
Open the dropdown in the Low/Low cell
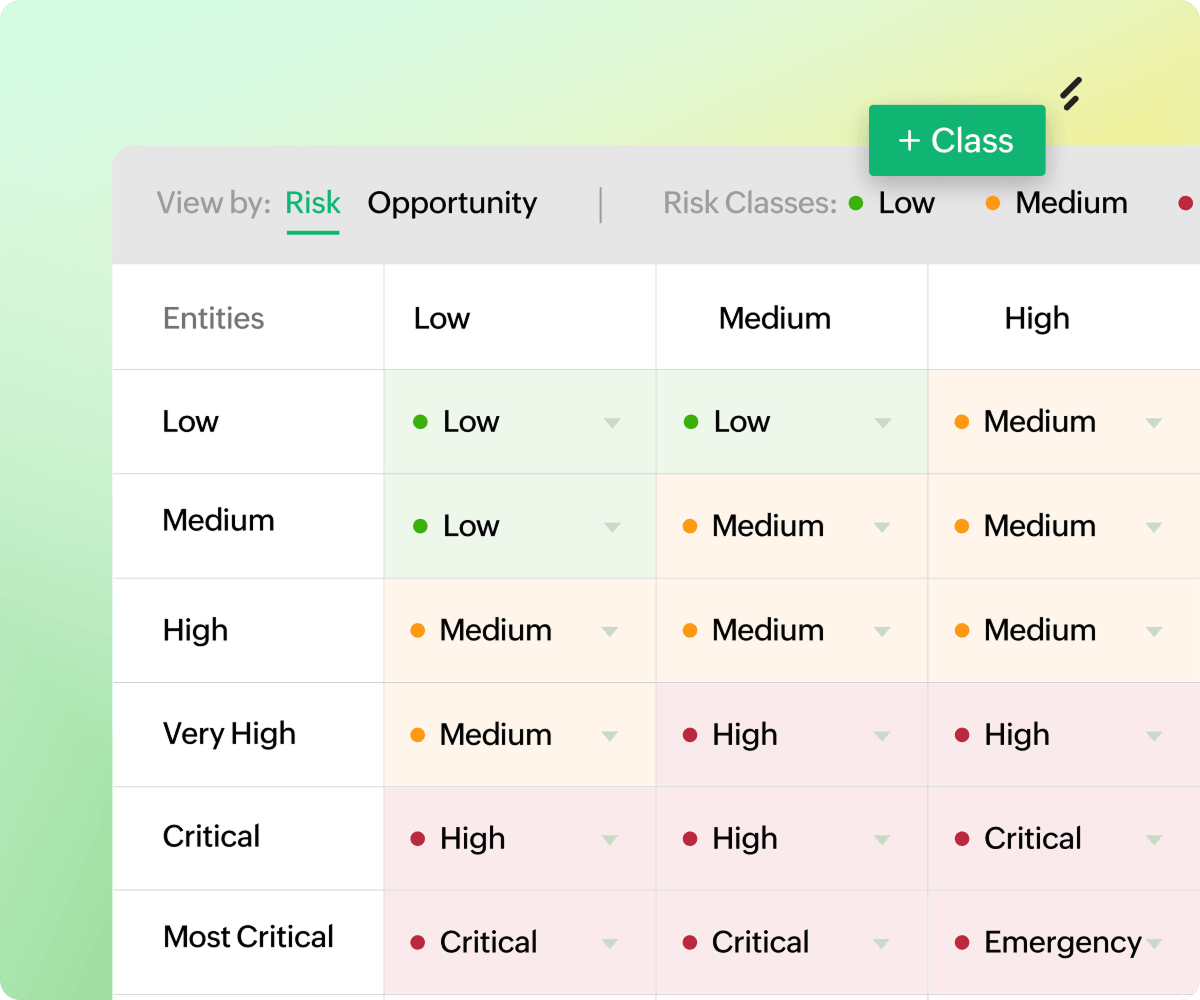pyautogui.click(x=612, y=422)
